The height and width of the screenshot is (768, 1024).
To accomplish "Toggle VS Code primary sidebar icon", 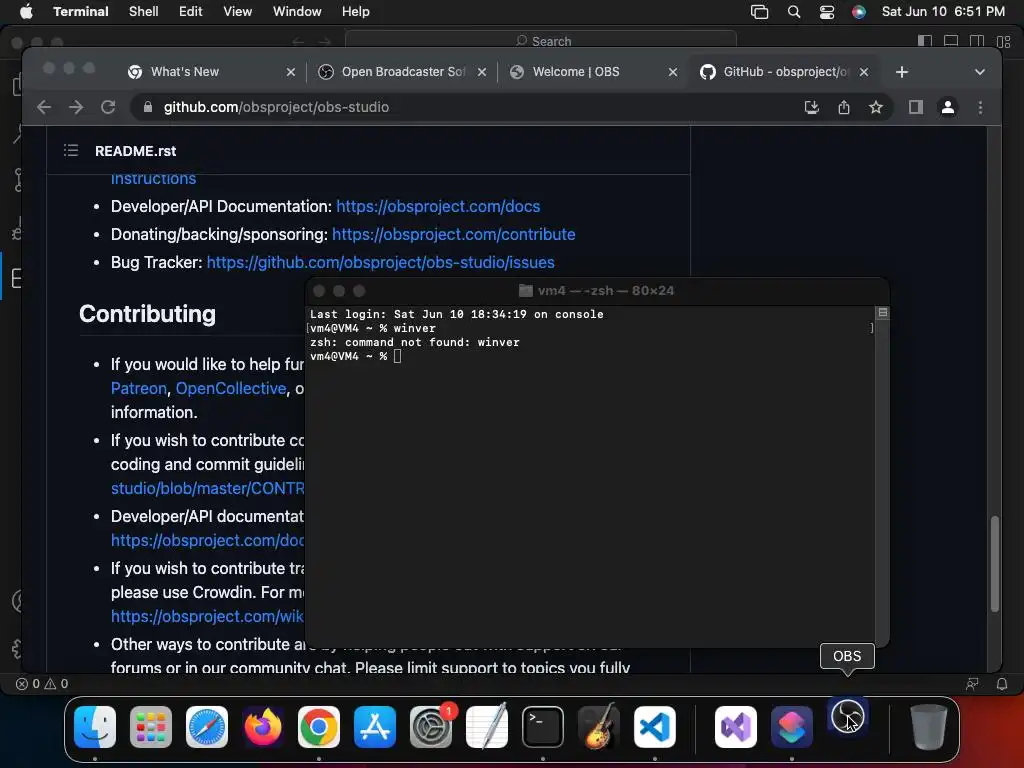I will click(x=925, y=41).
